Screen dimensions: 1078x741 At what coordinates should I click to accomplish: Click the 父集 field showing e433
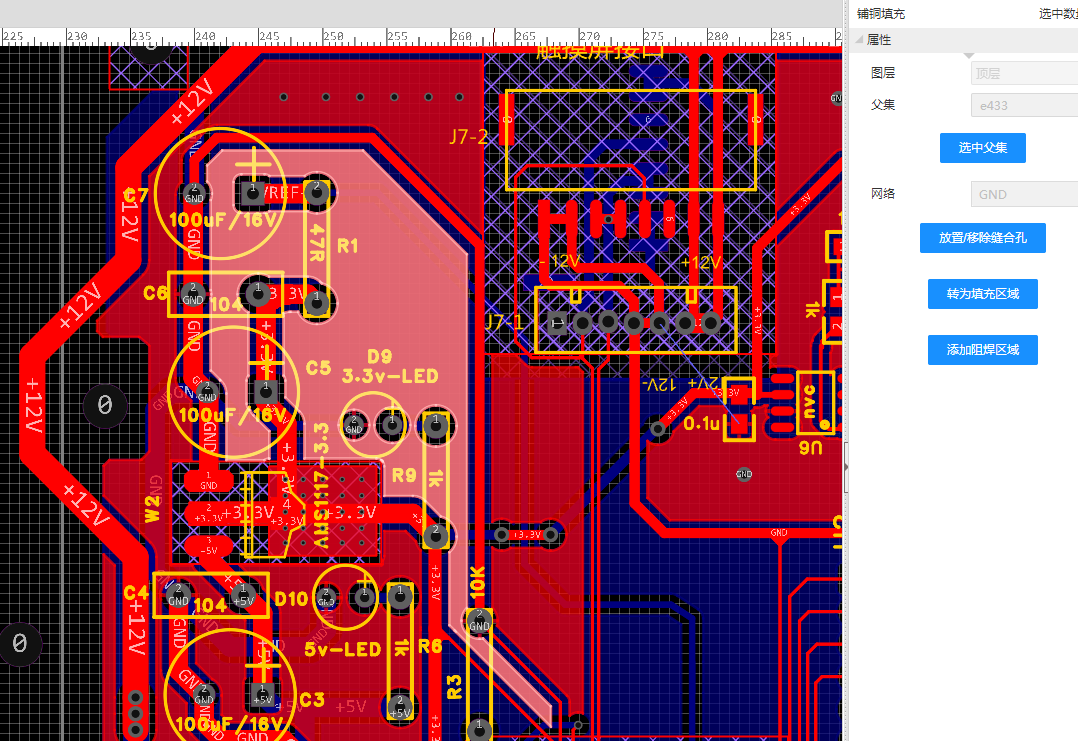1023,105
